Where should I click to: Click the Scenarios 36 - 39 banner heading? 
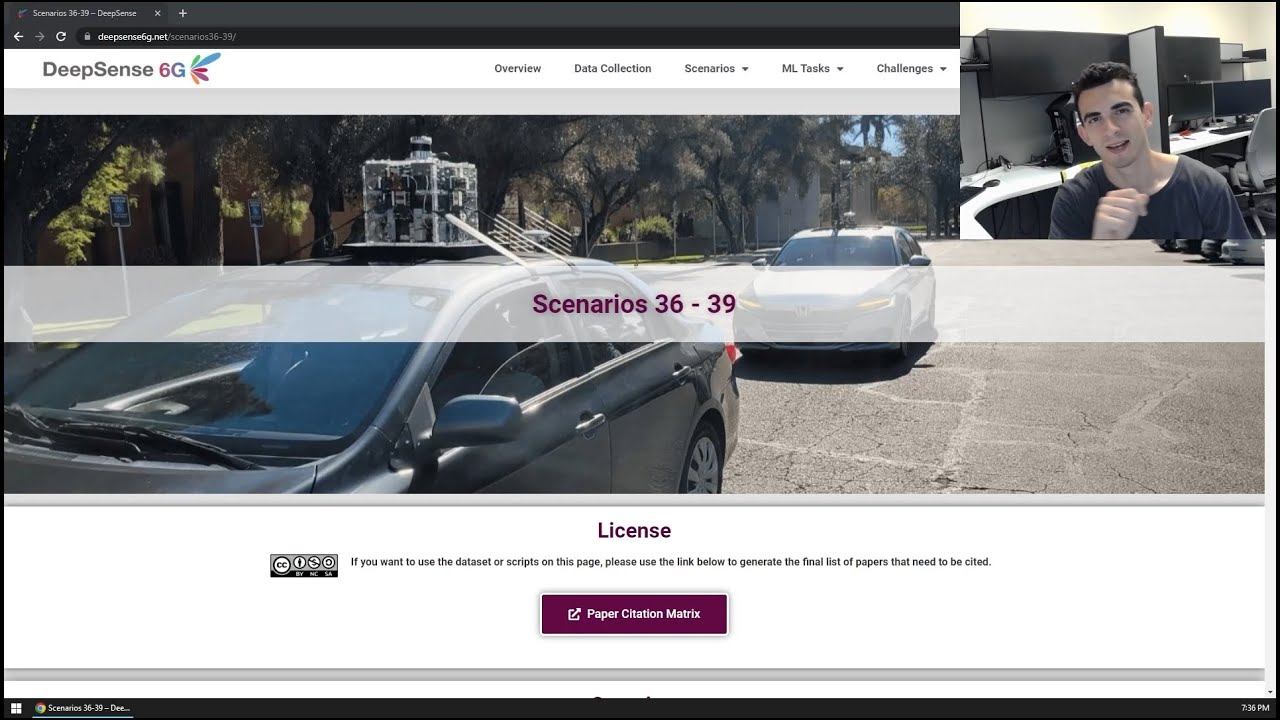(634, 304)
